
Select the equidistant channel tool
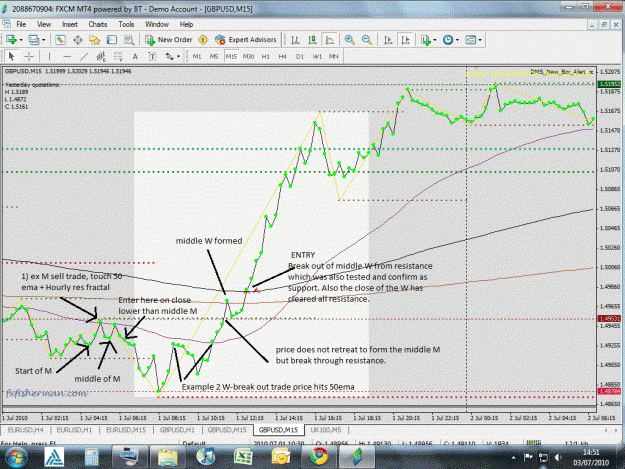click(x=101, y=57)
